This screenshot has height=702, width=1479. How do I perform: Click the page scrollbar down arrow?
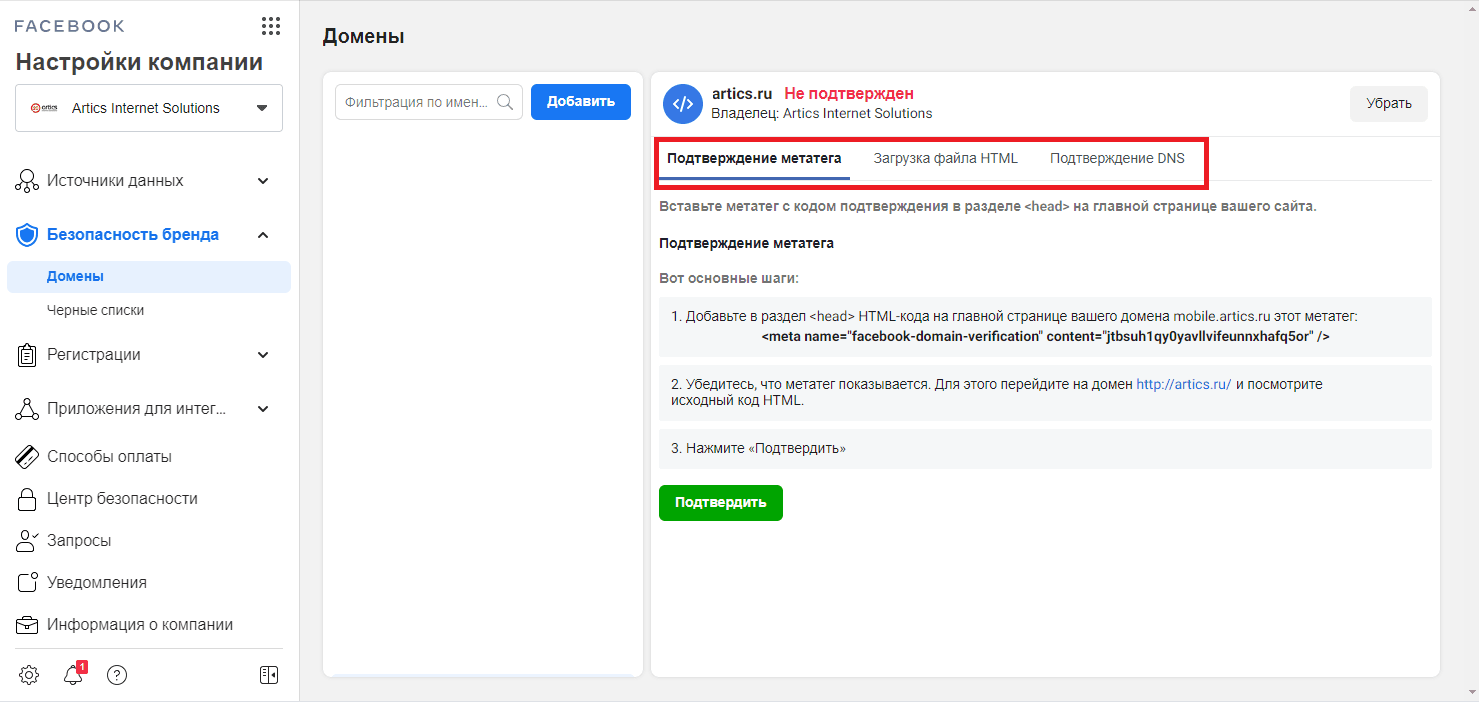pyautogui.click(x=1471, y=692)
